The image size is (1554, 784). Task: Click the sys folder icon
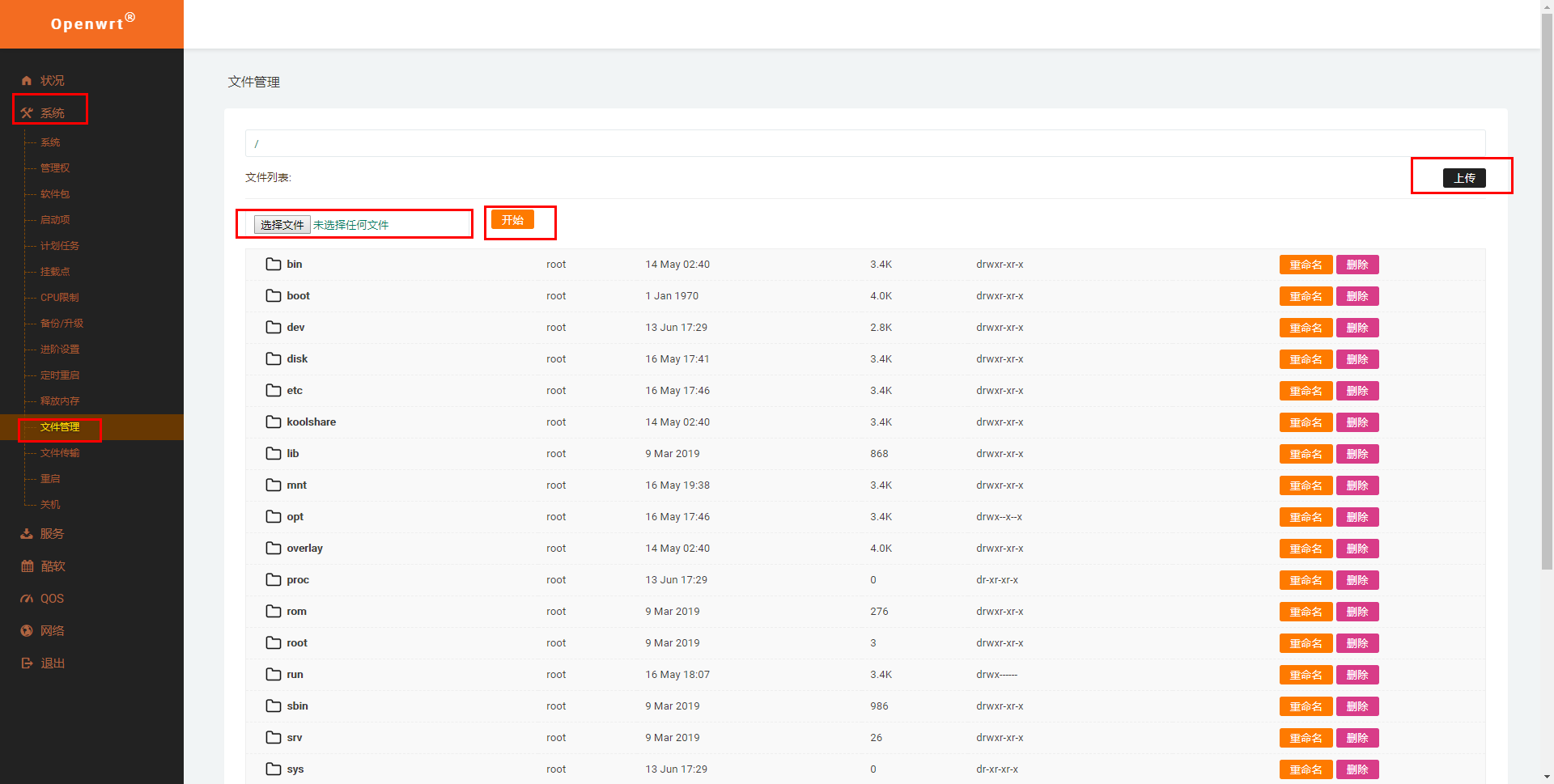(x=274, y=769)
